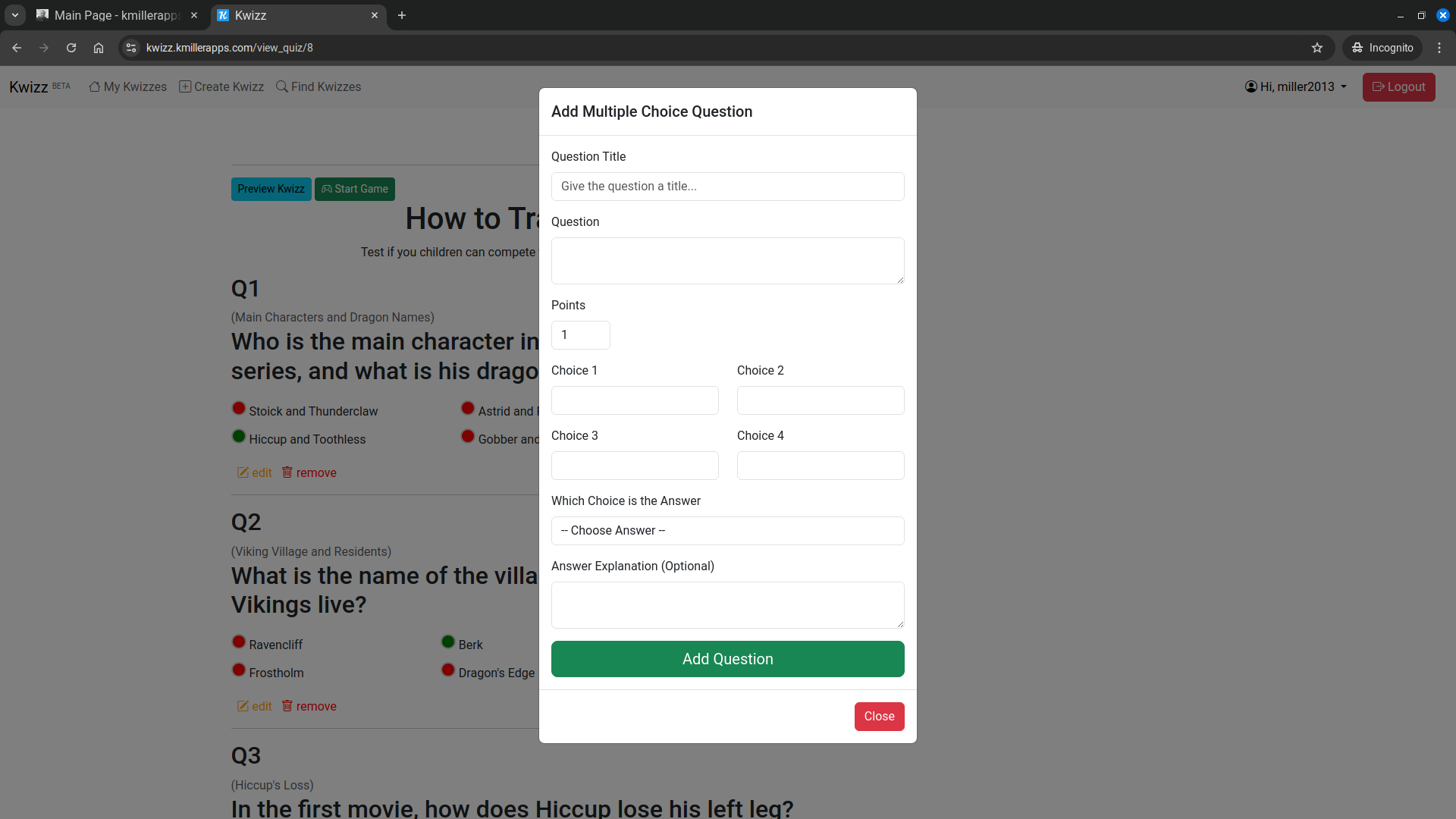The width and height of the screenshot is (1456, 819).
Task: Click 'Dragon's Edge' answer text
Action: 497,673
